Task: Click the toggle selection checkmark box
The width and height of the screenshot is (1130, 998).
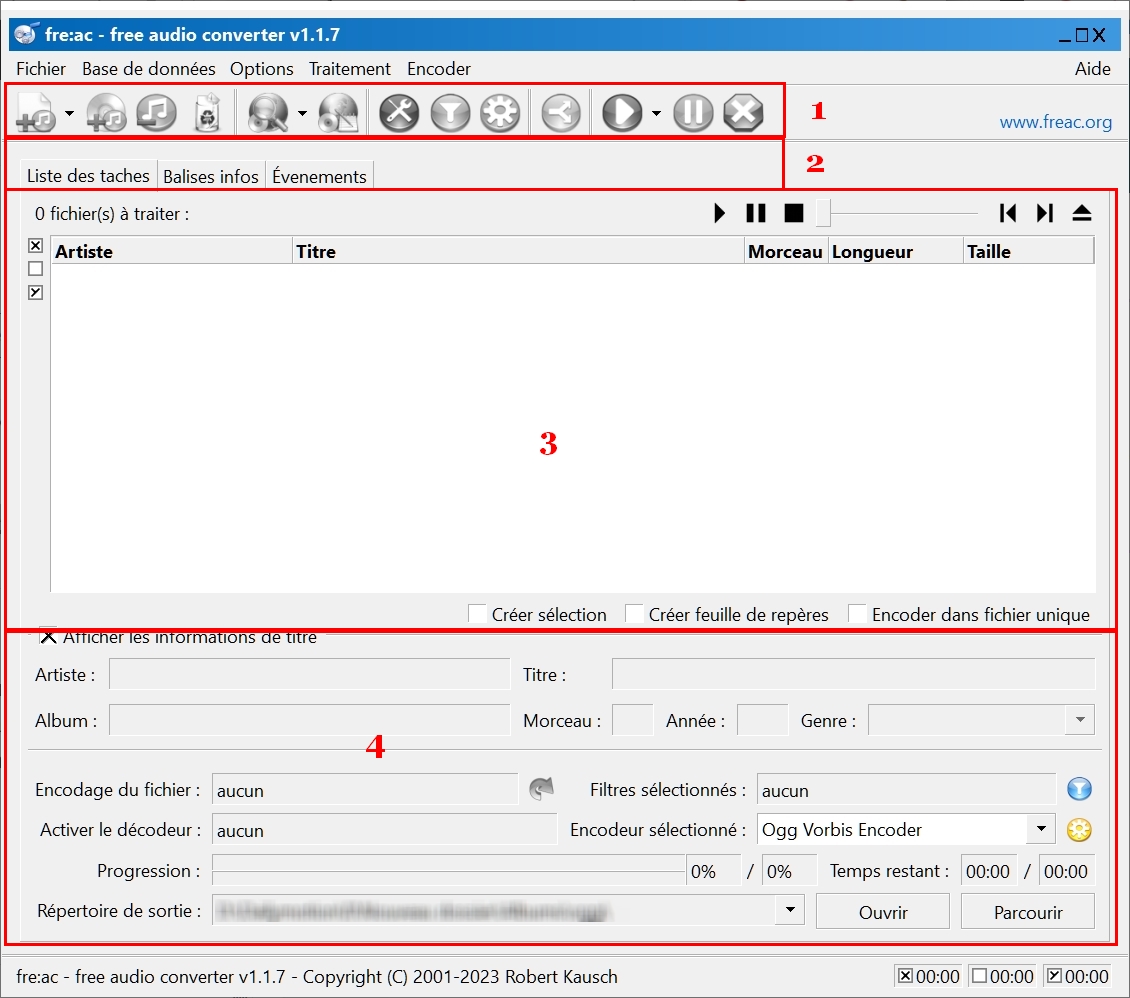Action: coord(35,293)
